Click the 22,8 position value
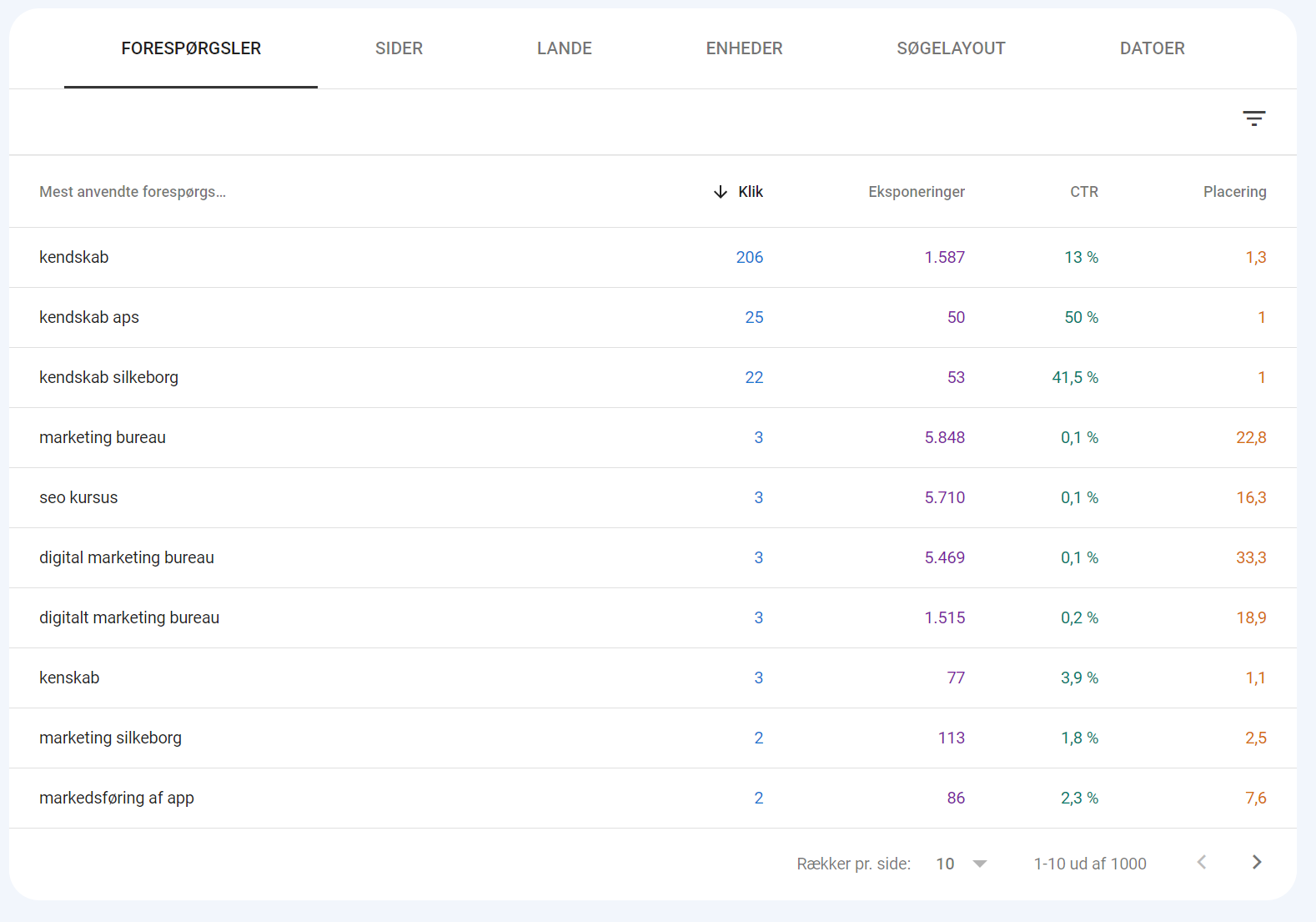Viewport: 1316px width, 922px height. (x=1251, y=438)
